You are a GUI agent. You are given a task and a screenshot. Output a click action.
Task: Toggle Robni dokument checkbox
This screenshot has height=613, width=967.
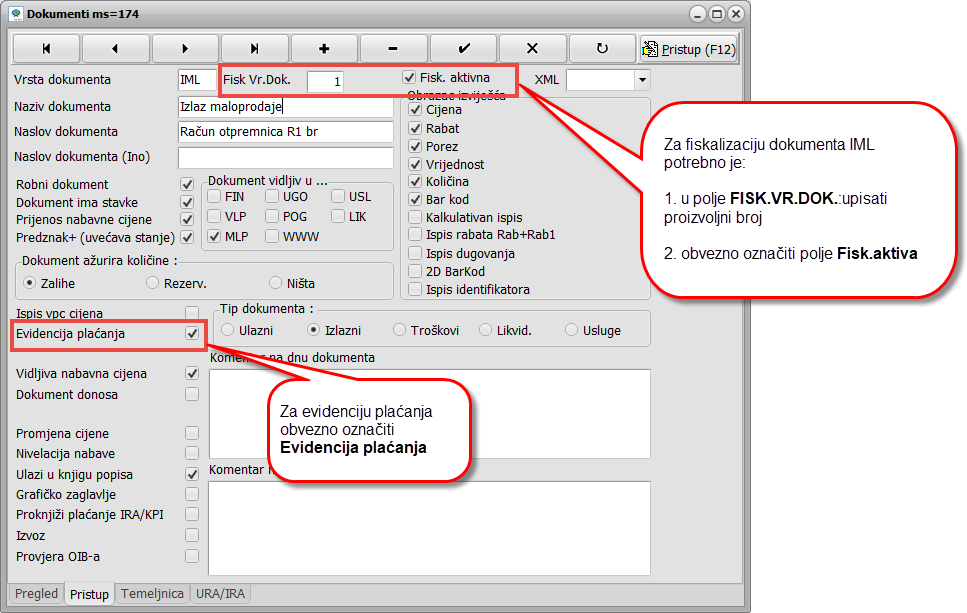click(187, 184)
